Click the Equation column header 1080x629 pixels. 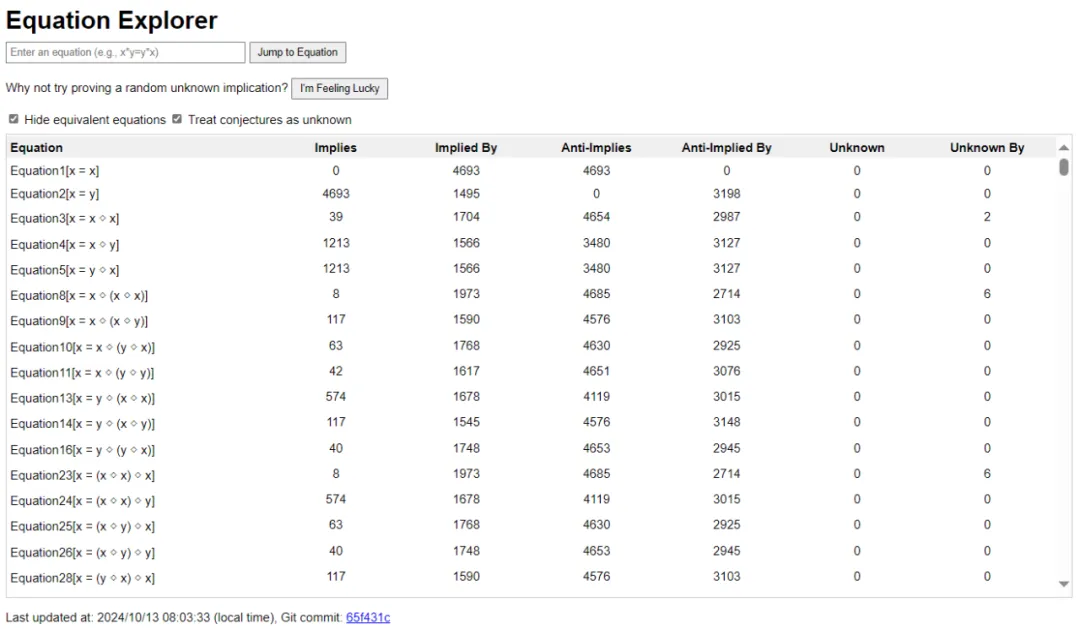click(x=36, y=147)
